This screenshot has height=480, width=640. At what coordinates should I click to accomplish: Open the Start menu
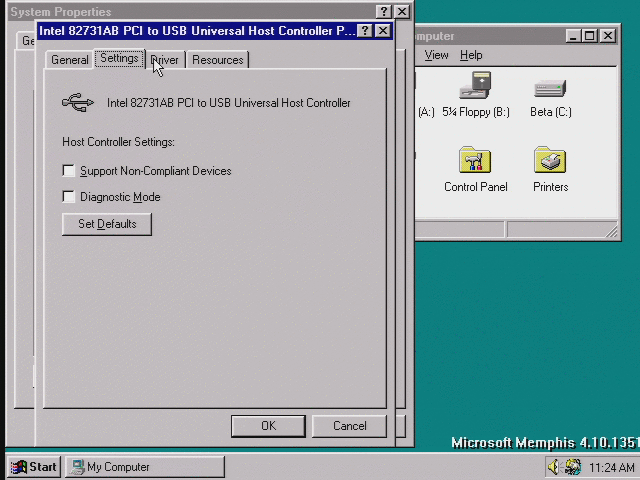pyautogui.click(x=34, y=467)
